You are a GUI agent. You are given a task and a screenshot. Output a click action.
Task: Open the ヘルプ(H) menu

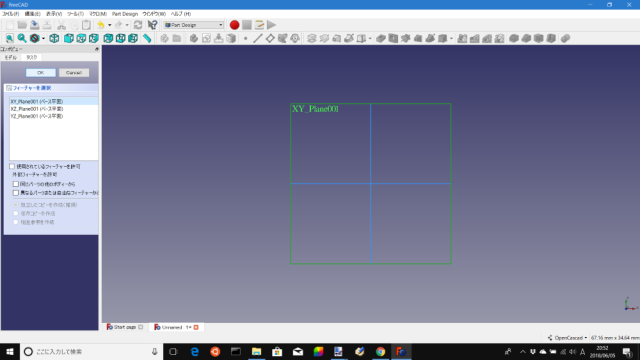(x=181, y=14)
